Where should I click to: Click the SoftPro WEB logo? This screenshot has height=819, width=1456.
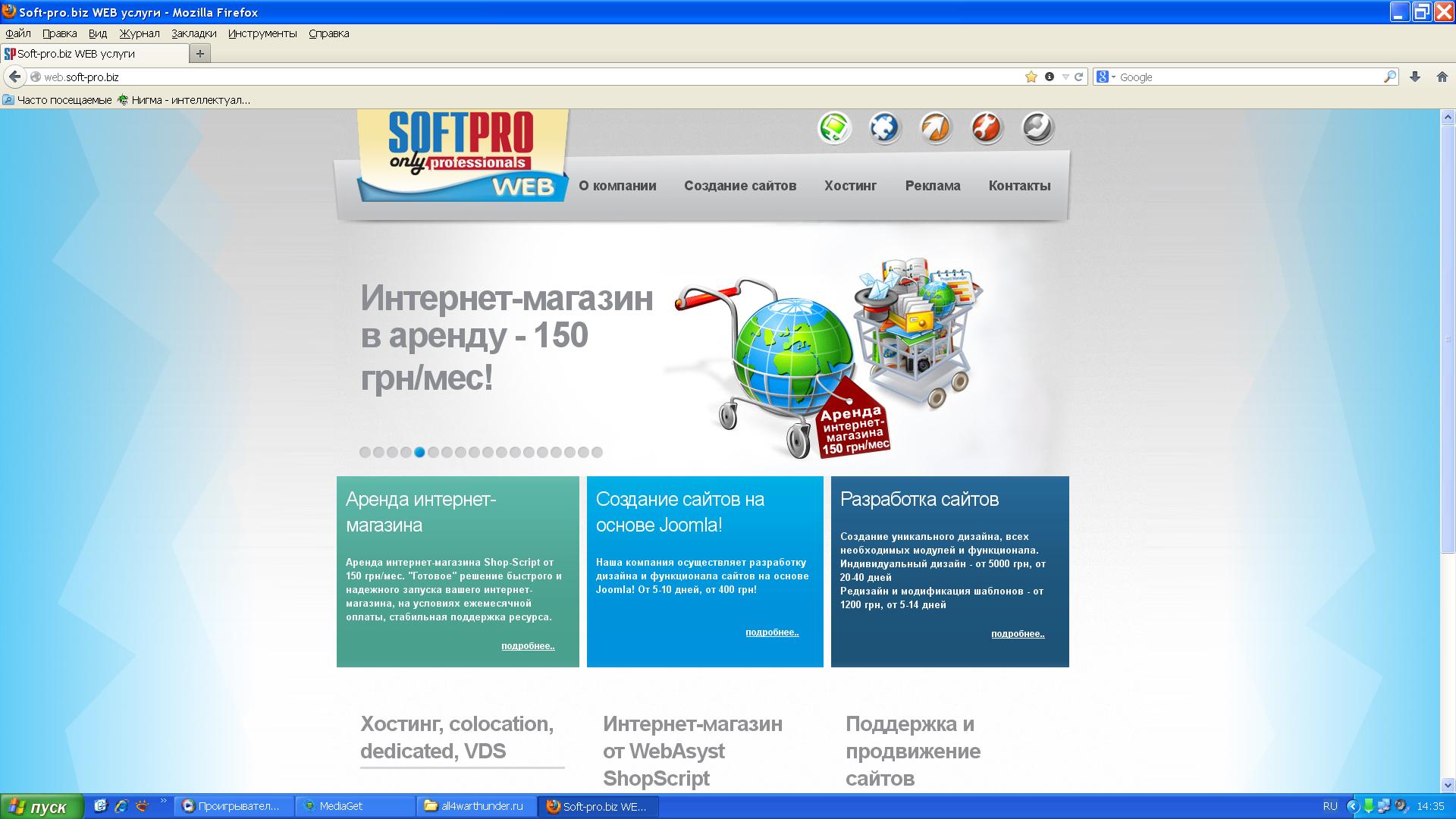click(x=463, y=155)
